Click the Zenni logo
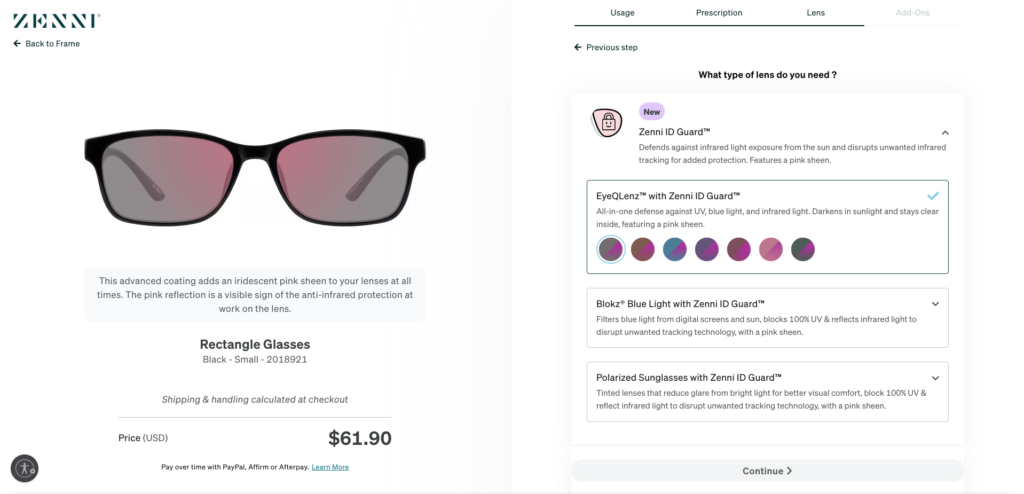Viewport: 1024px width, 494px height. pos(56,20)
